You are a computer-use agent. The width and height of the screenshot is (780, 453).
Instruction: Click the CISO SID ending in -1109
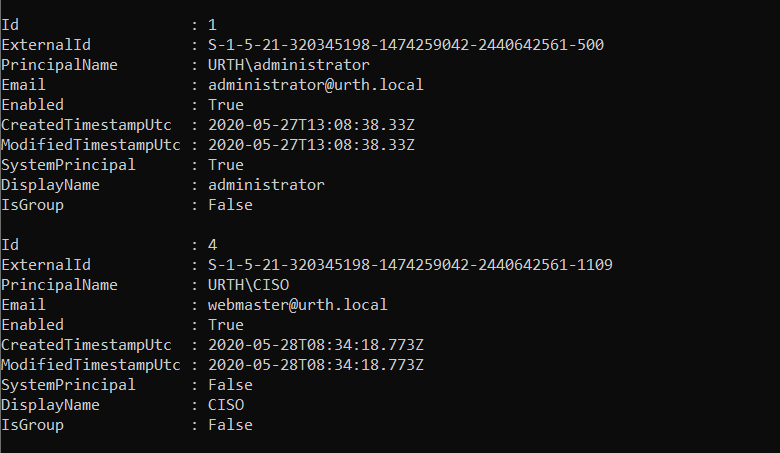(410, 265)
